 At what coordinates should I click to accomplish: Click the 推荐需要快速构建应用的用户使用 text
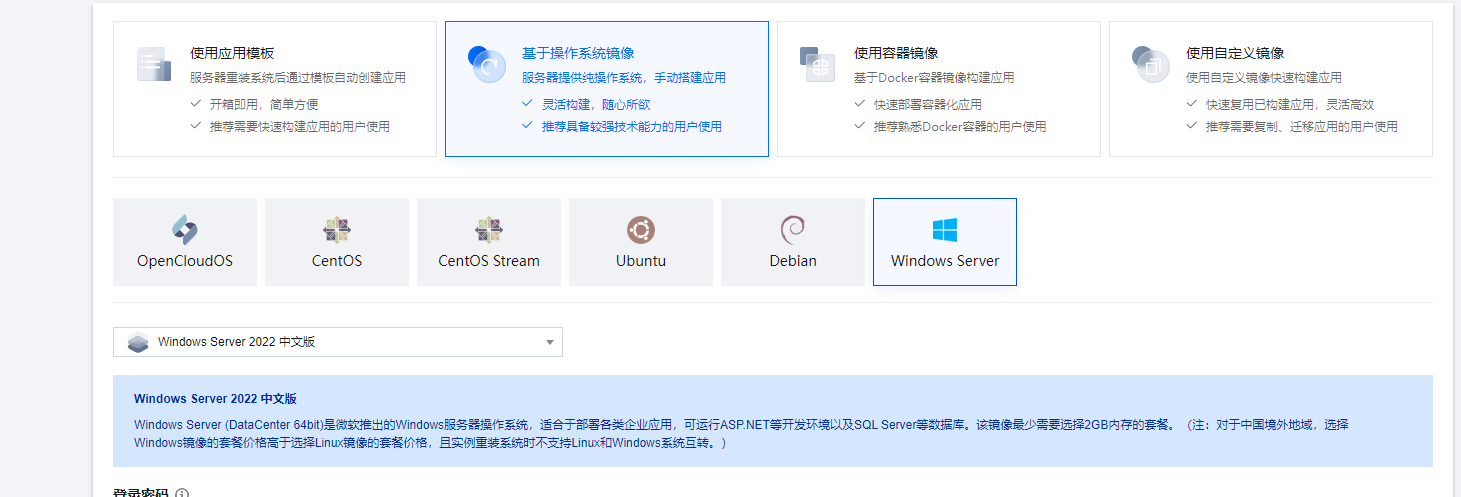(x=299, y=126)
